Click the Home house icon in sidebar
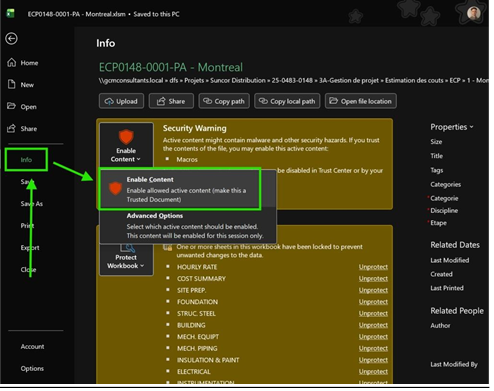This screenshot has height=391, width=494. pyautogui.click(x=11, y=63)
